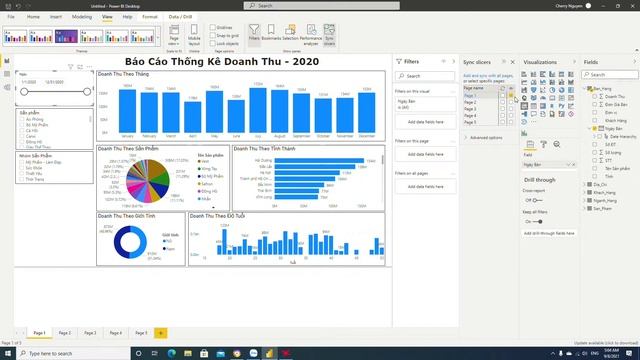The image size is (640, 360).
Task: Switch to Mobile layout
Action: [x=194, y=35]
